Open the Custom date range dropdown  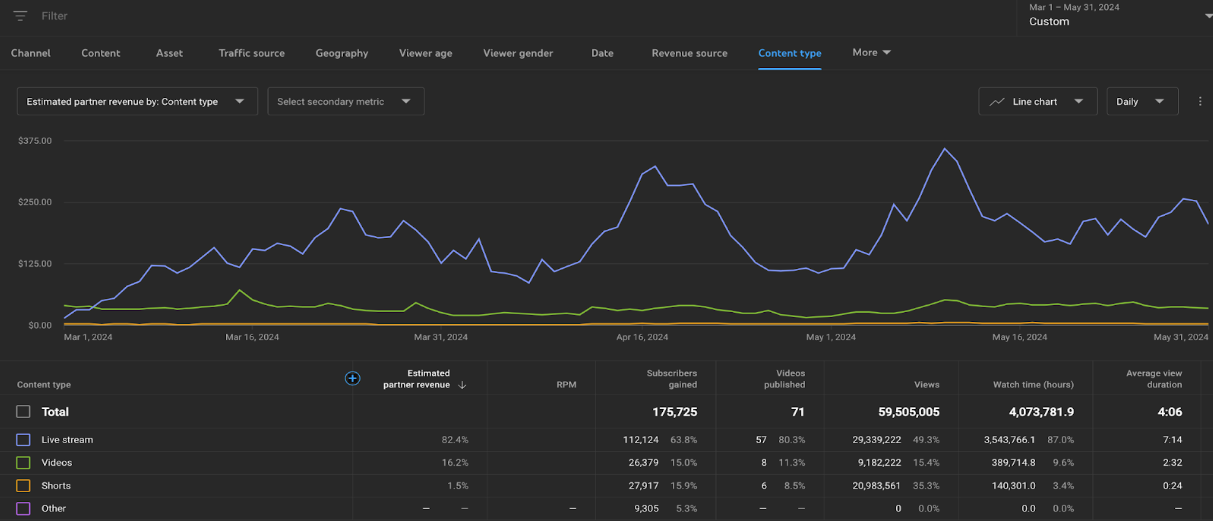[x=1118, y=16]
